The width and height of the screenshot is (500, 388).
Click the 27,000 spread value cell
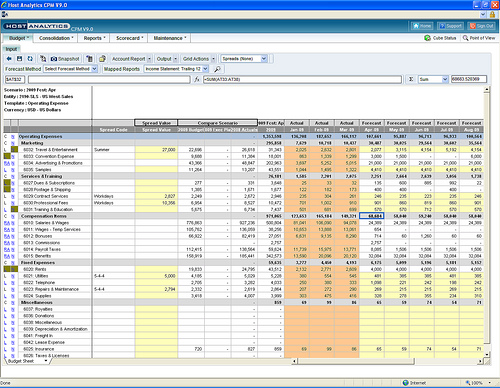156,150
